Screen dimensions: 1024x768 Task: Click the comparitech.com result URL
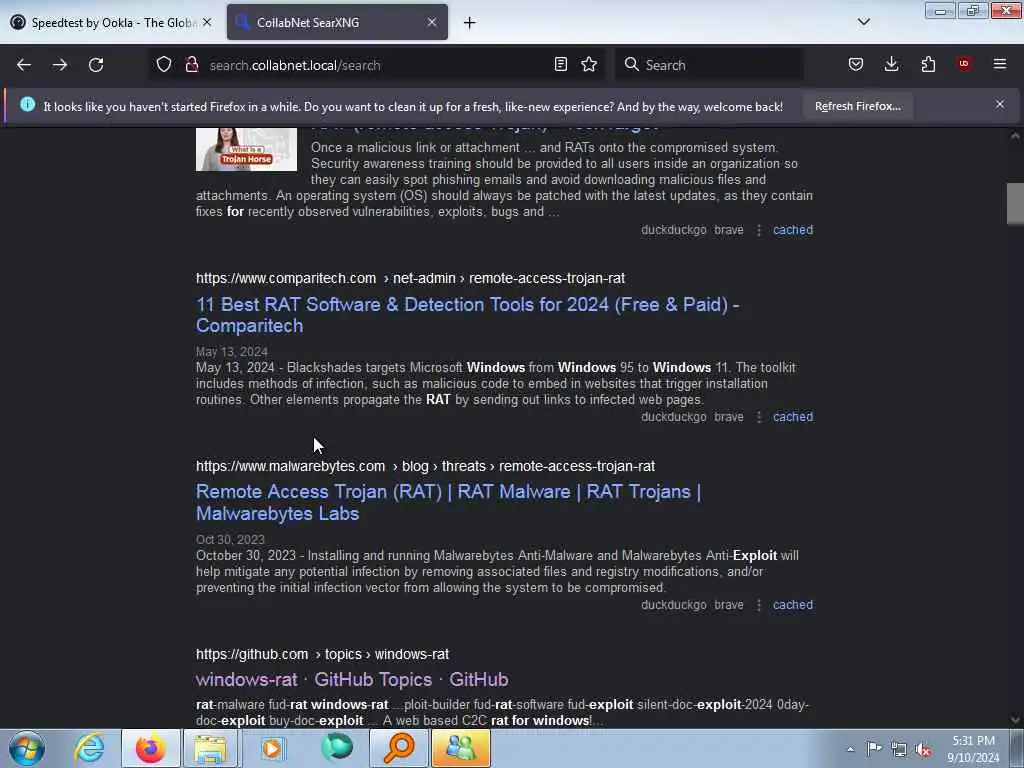[x=410, y=278]
